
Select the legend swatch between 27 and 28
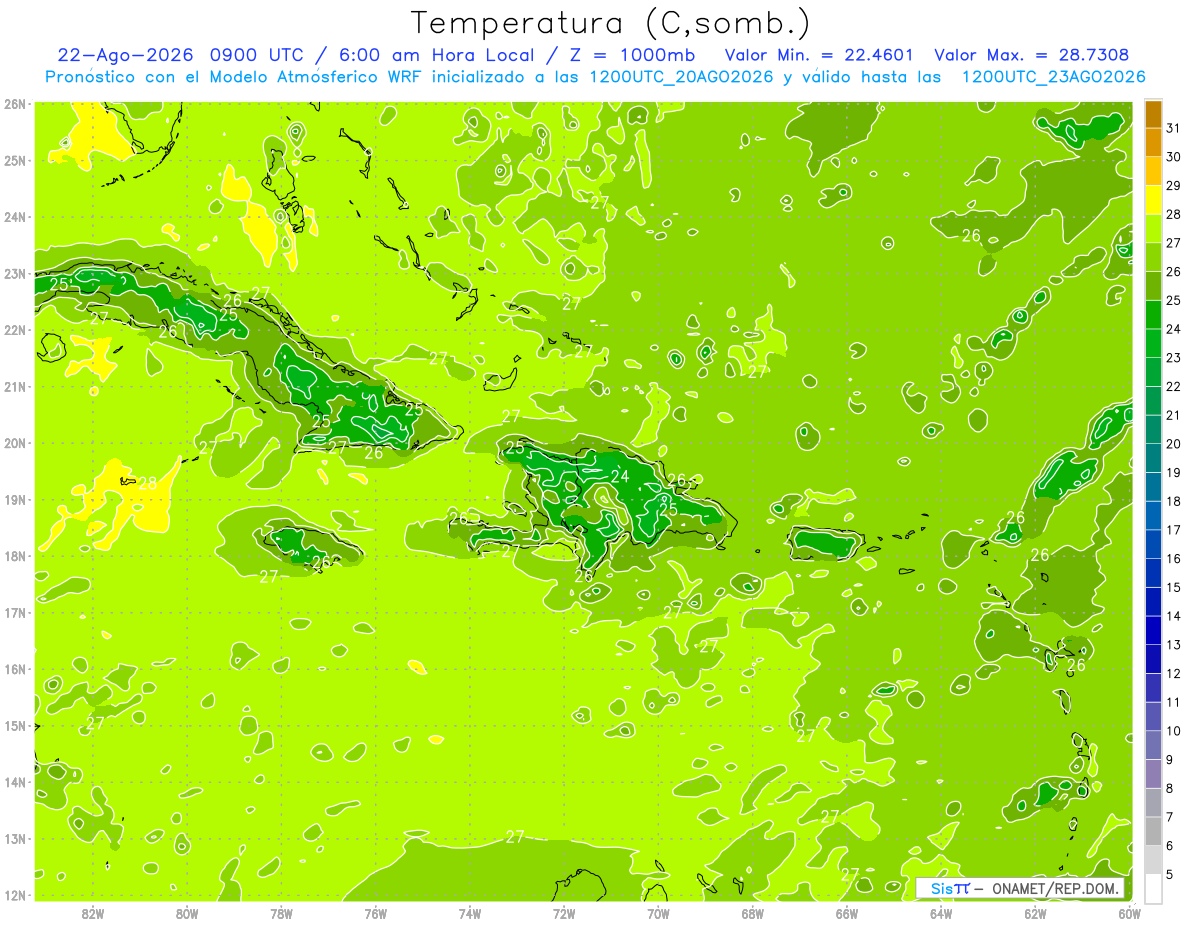1153,229
